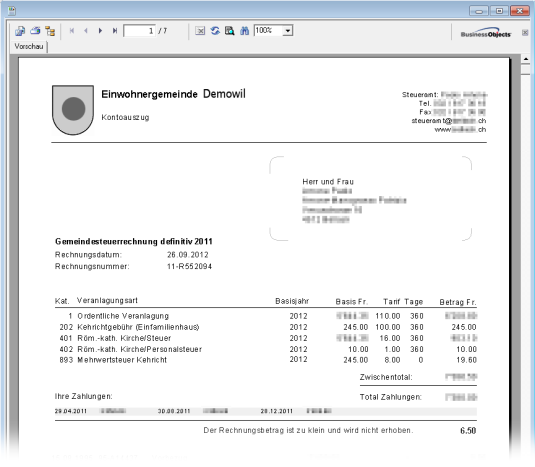Click amount '19.60' in Mehrwertsteuer row
This screenshot has height=467, width=535.
pyautogui.click(x=466, y=360)
